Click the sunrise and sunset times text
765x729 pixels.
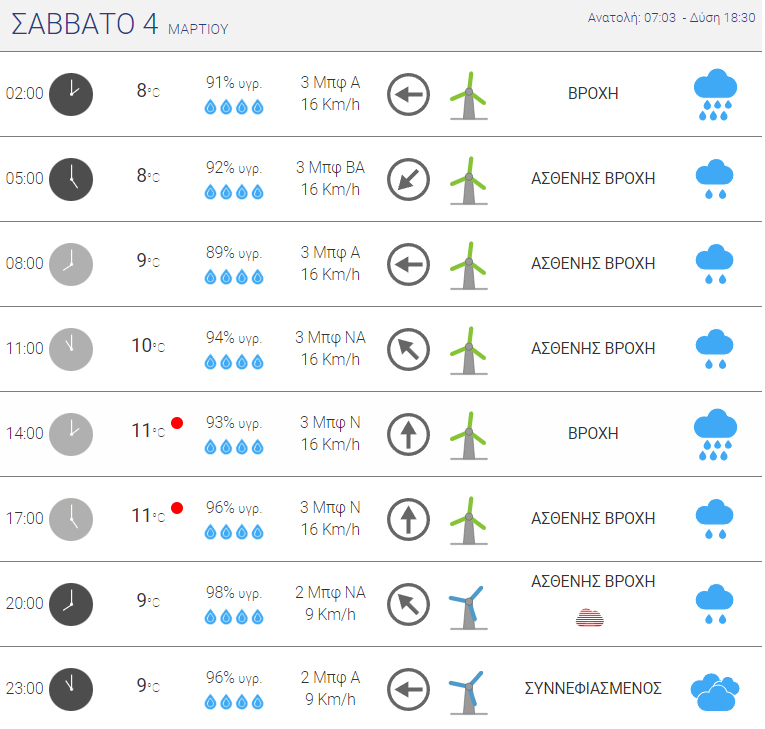pos(671,18)
